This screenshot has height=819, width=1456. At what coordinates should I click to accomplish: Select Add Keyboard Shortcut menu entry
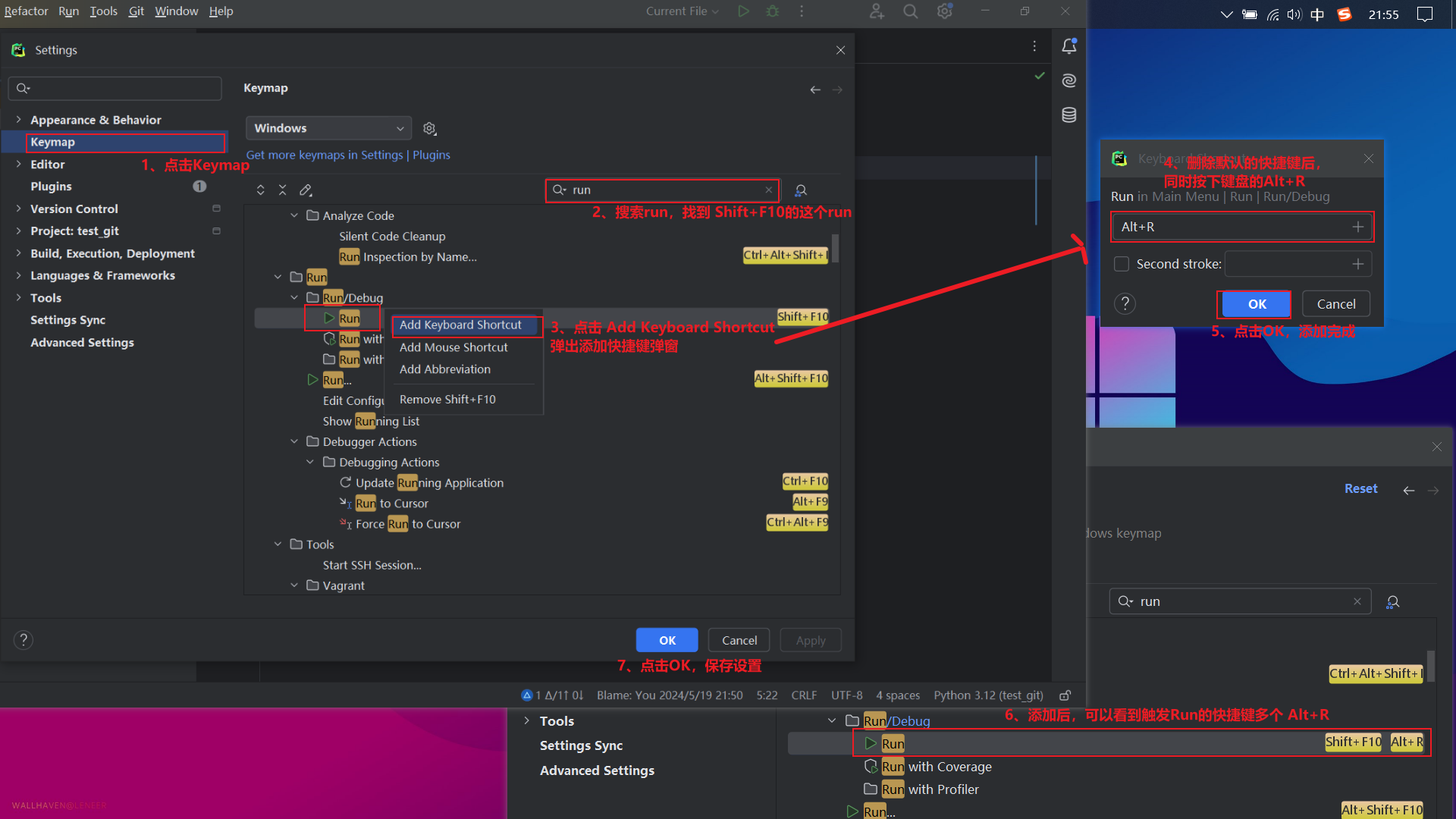pos(460,325)
